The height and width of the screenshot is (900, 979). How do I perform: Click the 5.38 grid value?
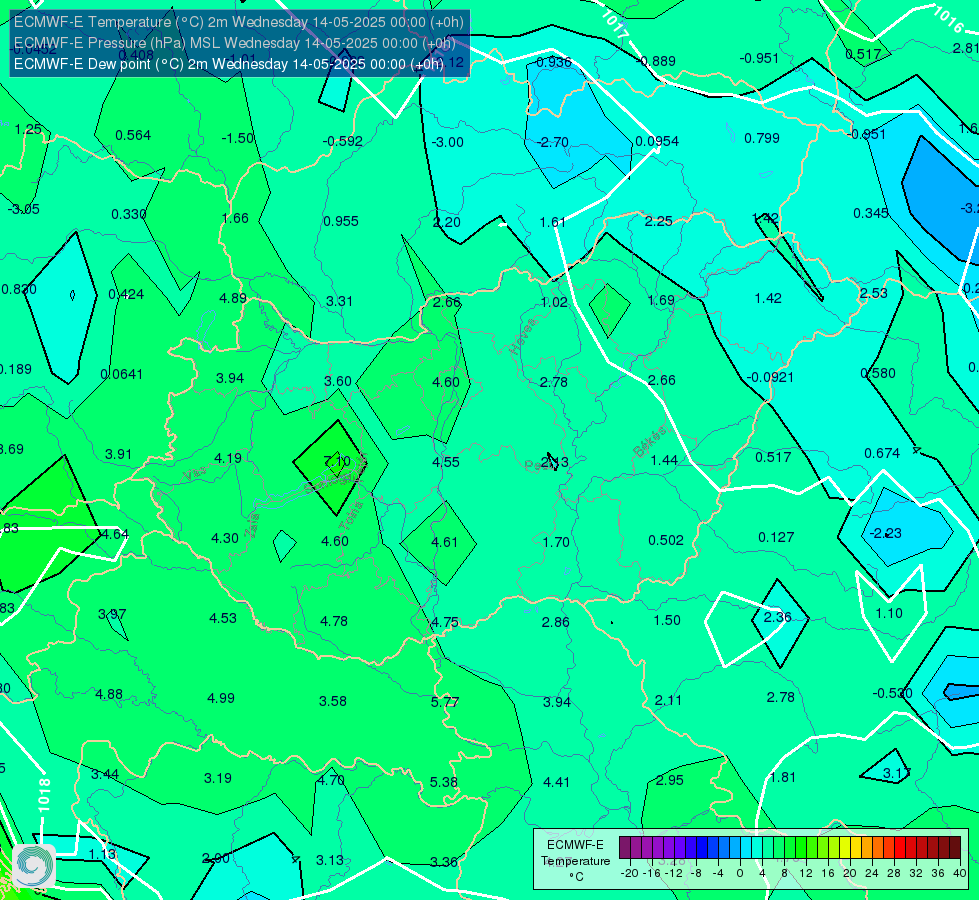pos(443,782)
